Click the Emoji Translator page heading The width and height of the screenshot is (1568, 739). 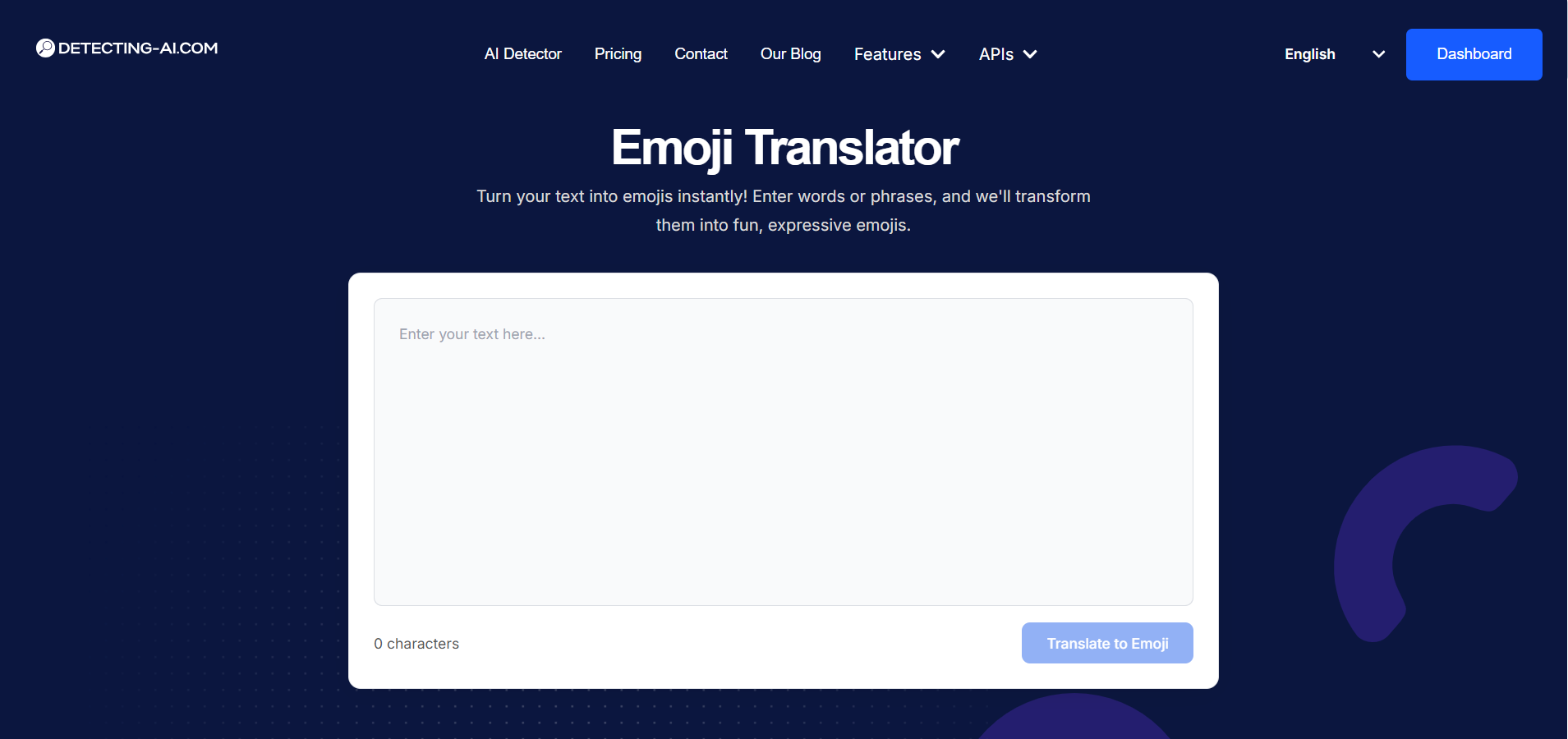[x=784, y=148]
